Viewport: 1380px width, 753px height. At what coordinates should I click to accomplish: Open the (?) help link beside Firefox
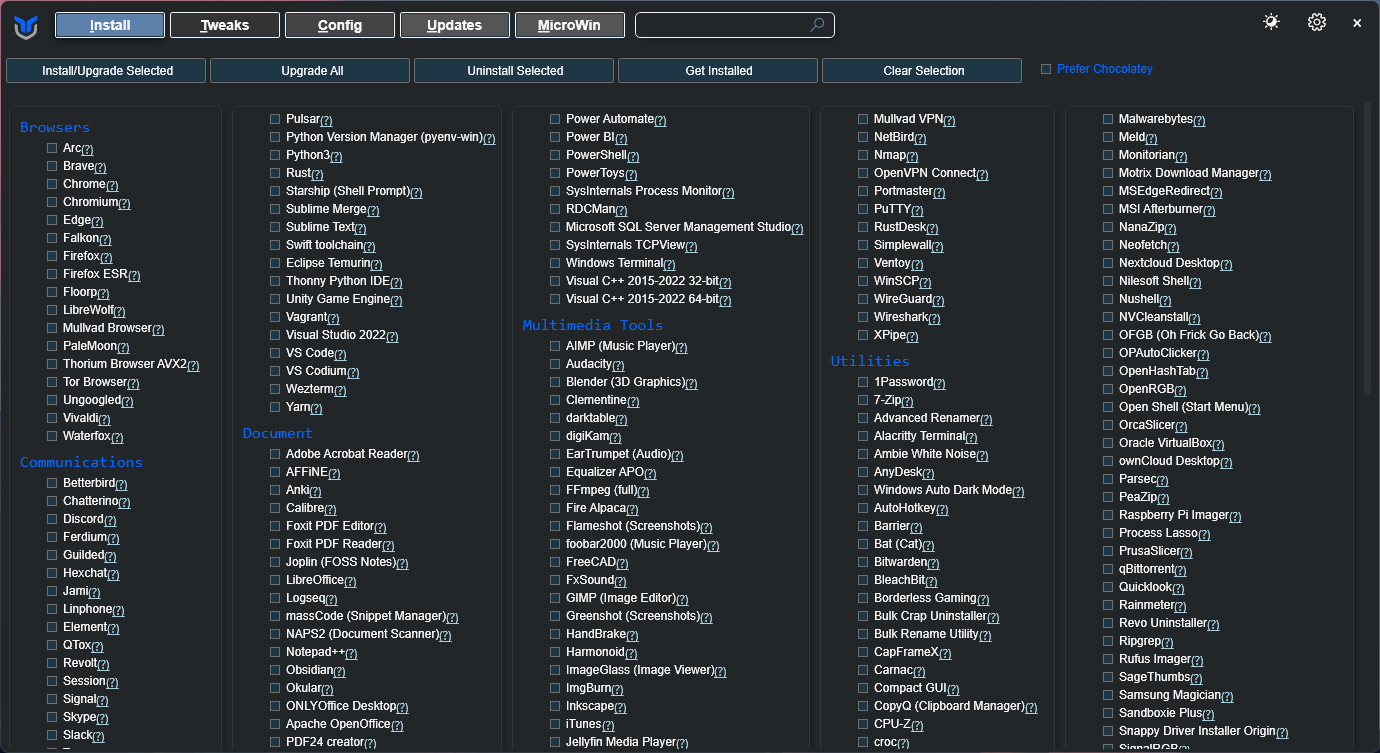107,257
